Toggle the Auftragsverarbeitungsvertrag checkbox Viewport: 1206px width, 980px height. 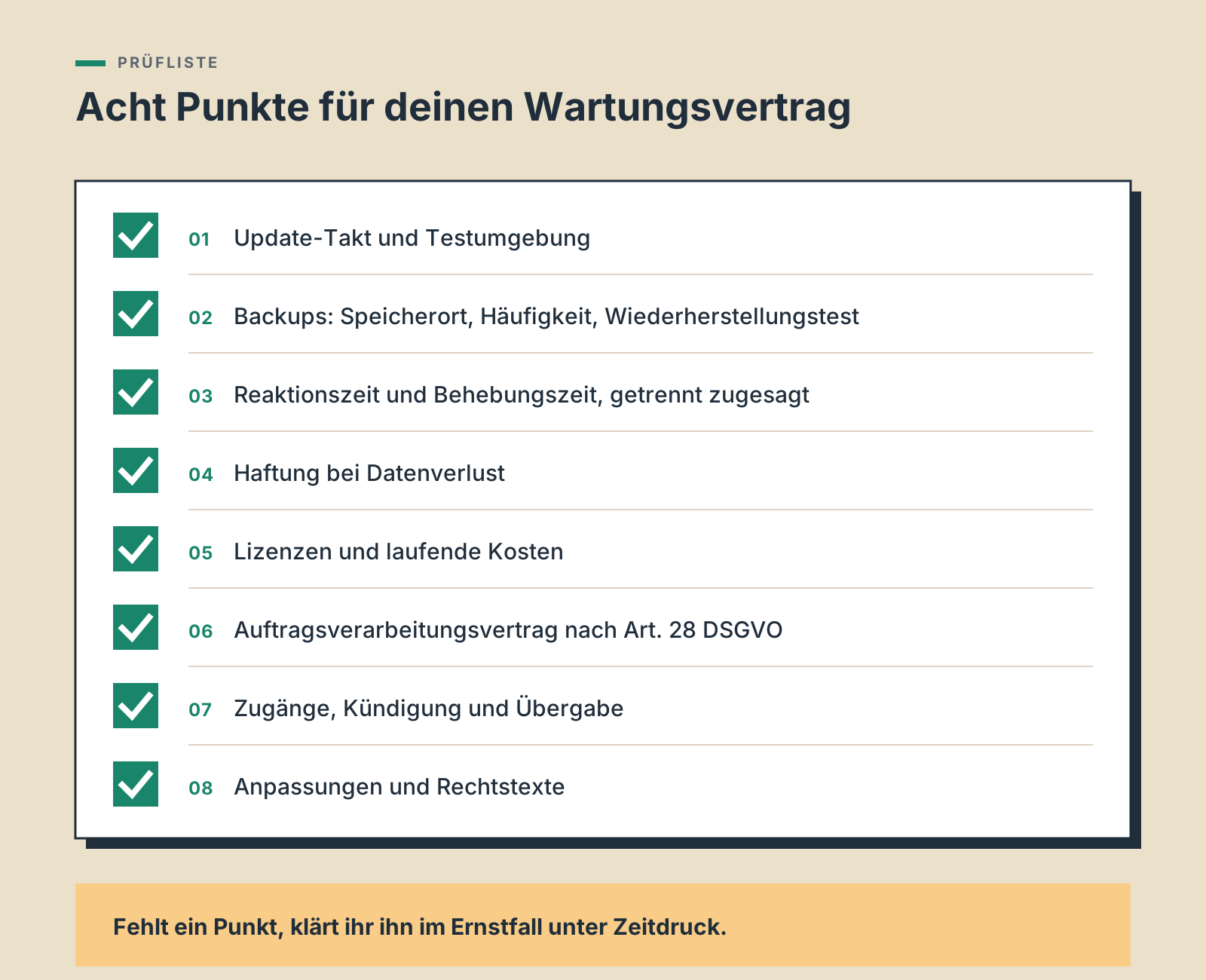pos(136,627)
